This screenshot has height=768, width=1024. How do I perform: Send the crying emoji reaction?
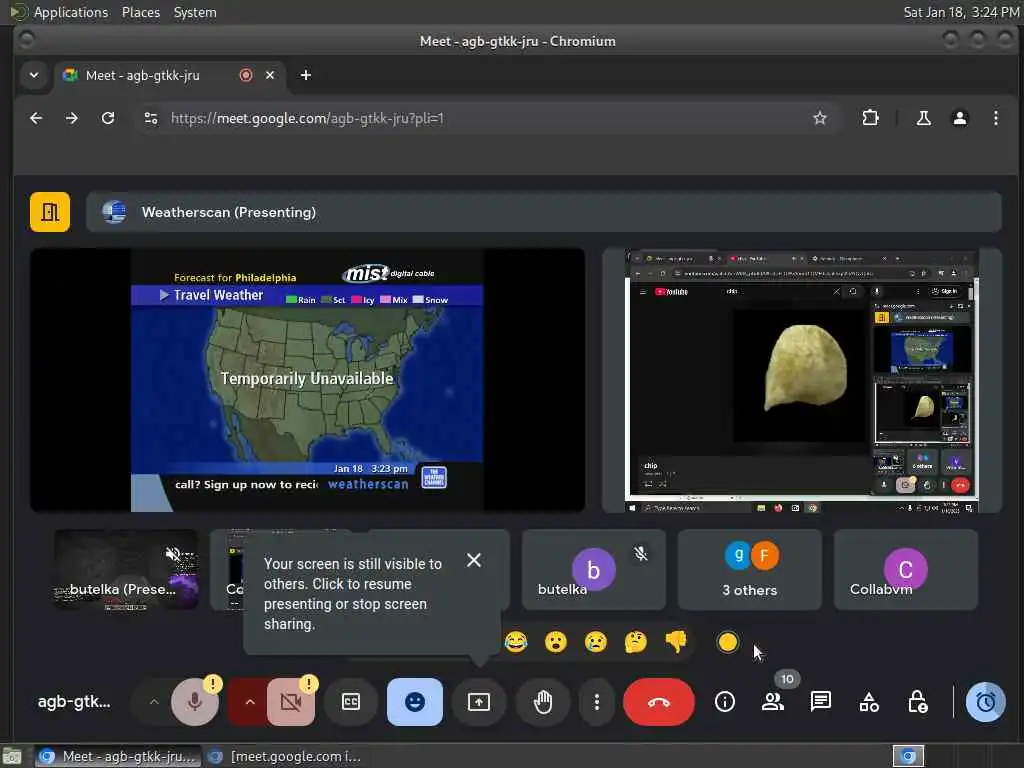pyautogui.click(x=596, y=642)
